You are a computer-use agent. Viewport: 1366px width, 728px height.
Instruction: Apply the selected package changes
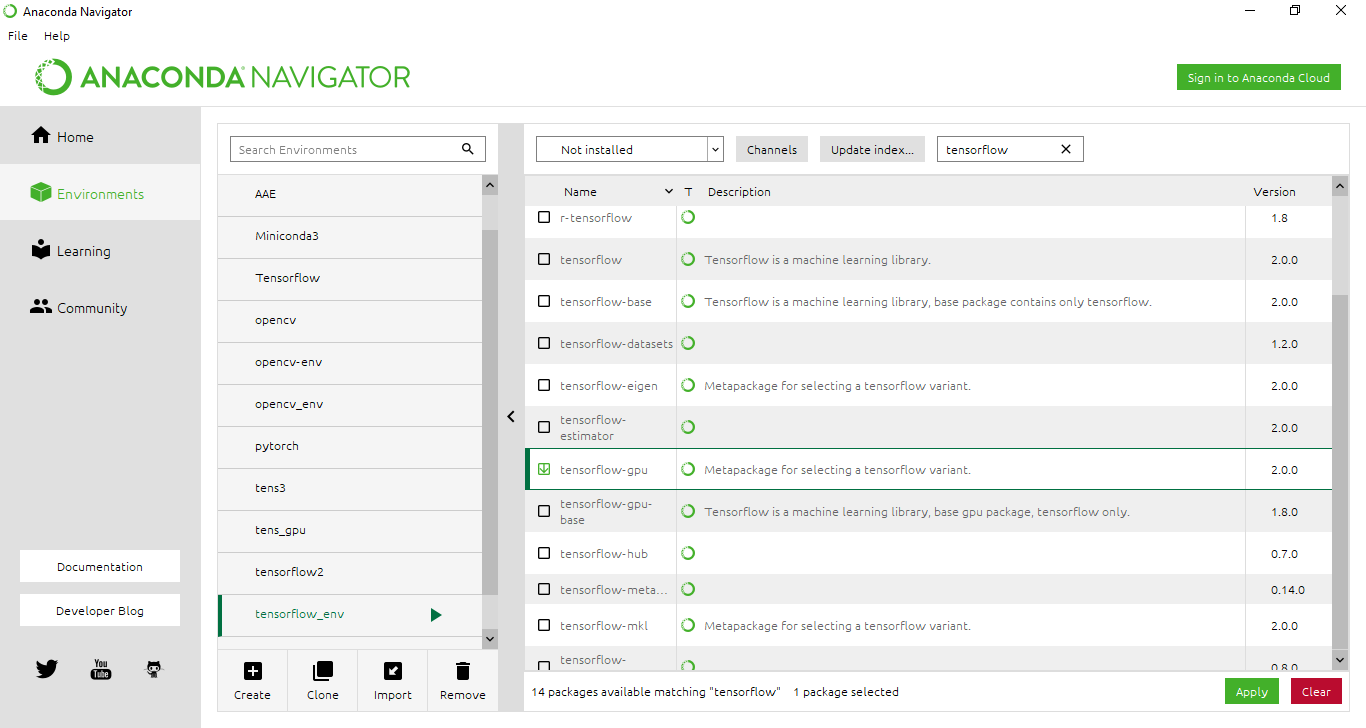click(1251, 691)
